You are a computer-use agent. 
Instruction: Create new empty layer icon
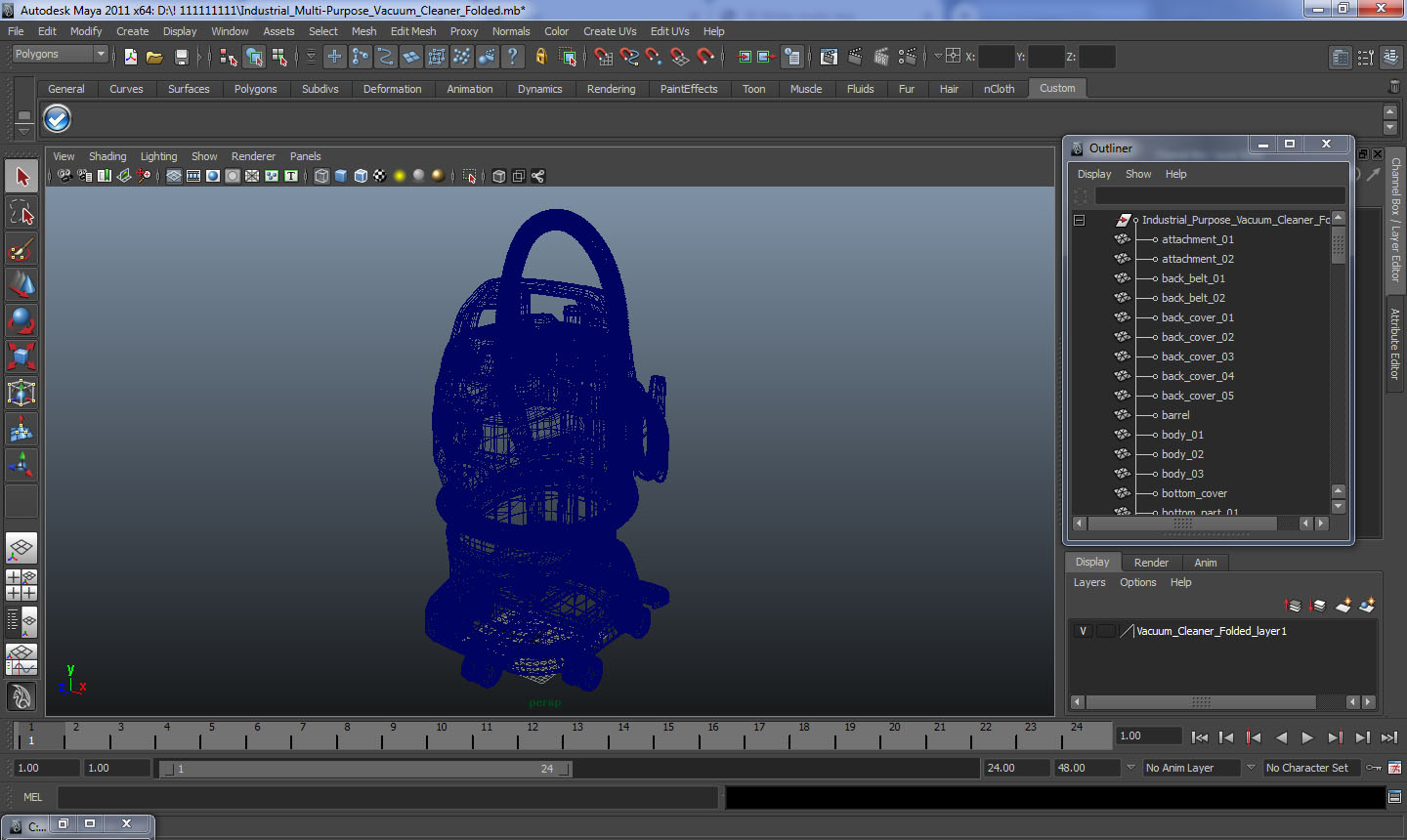pos(1343,606)
